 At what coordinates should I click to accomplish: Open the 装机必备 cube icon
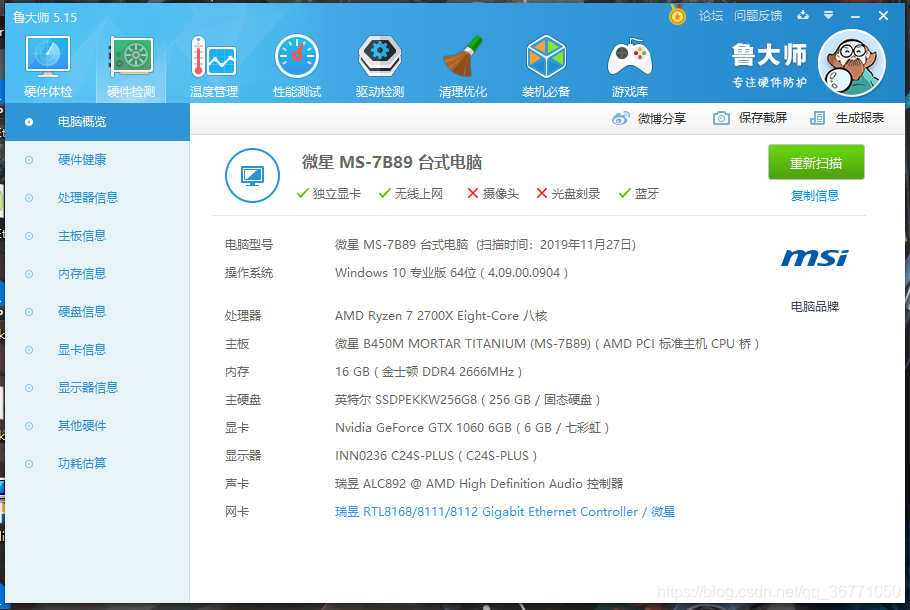546,66
